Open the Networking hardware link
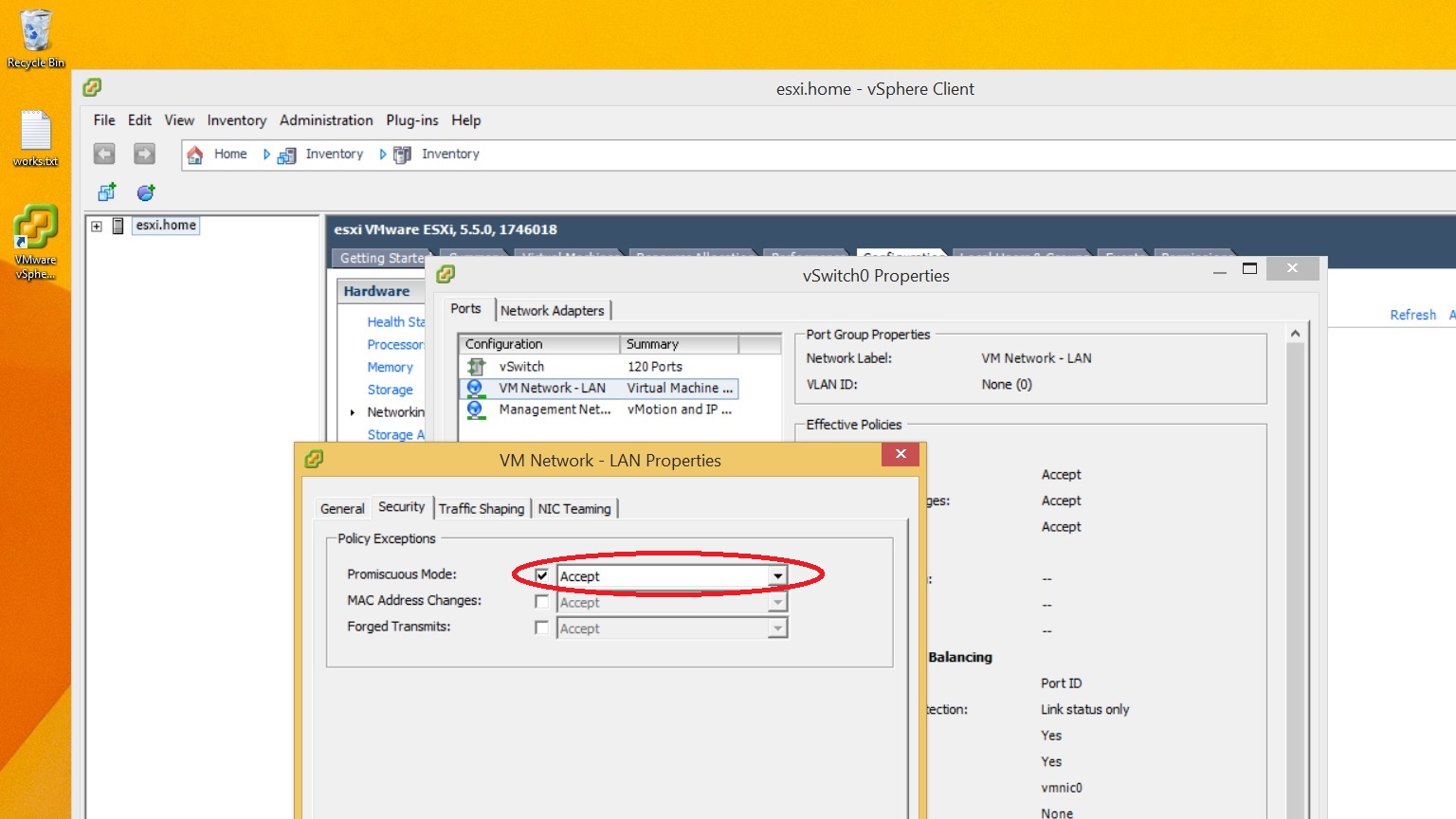Image resolution: width=1456 pixels, height=819 pixels. [x=396, y=412]
